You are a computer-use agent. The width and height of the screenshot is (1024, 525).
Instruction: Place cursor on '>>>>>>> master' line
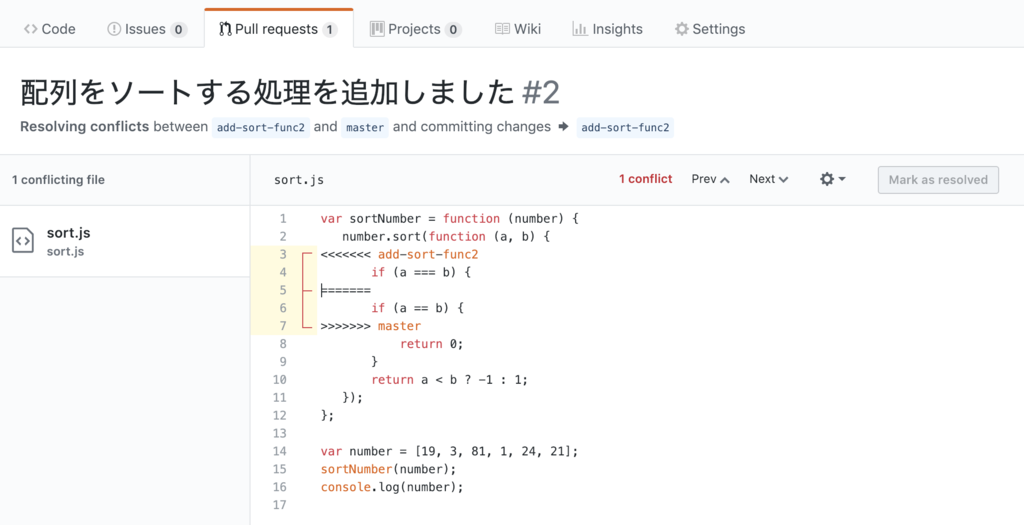pyautogui.click(x=371, y=325)
